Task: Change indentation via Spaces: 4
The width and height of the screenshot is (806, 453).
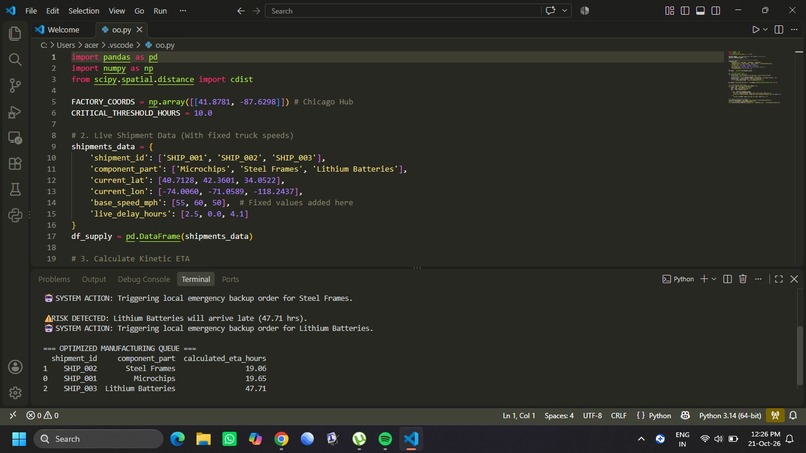Action: 559,415
